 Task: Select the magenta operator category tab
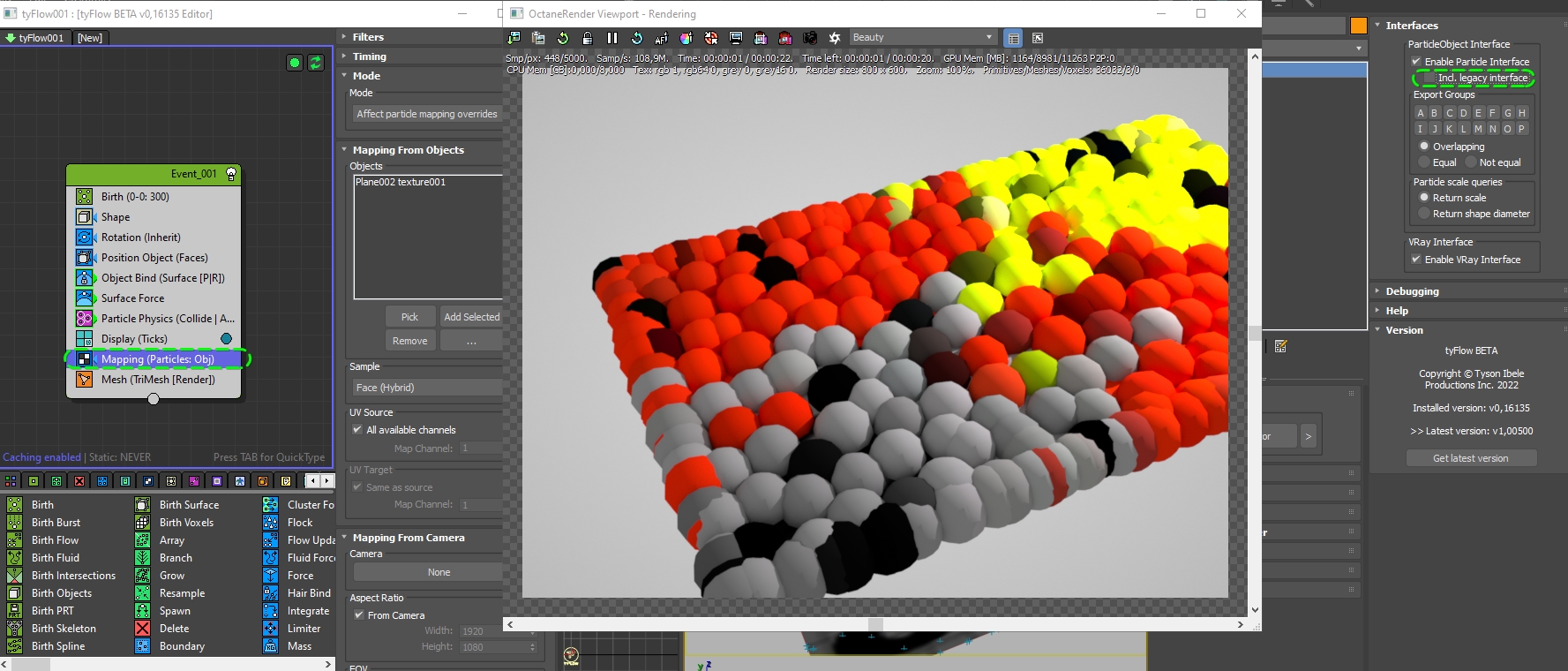click(194, 481)
